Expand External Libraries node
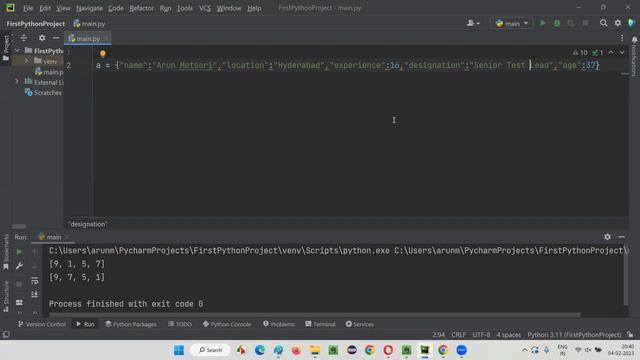Image resolution: width=640 pixels, height=360 pixels. point(17,82)
